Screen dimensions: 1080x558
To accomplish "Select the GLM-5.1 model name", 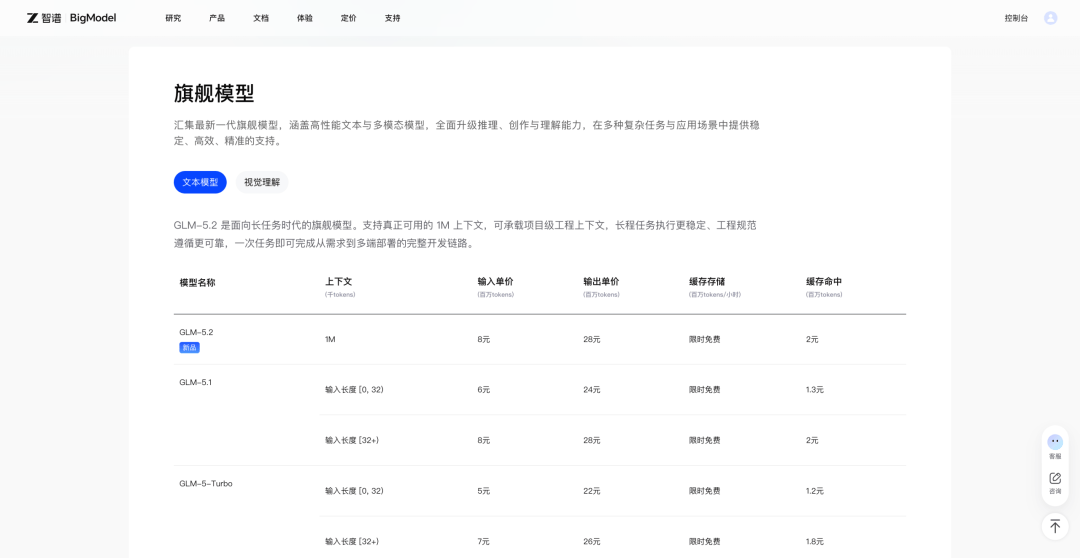I will (x=196, y=382).
